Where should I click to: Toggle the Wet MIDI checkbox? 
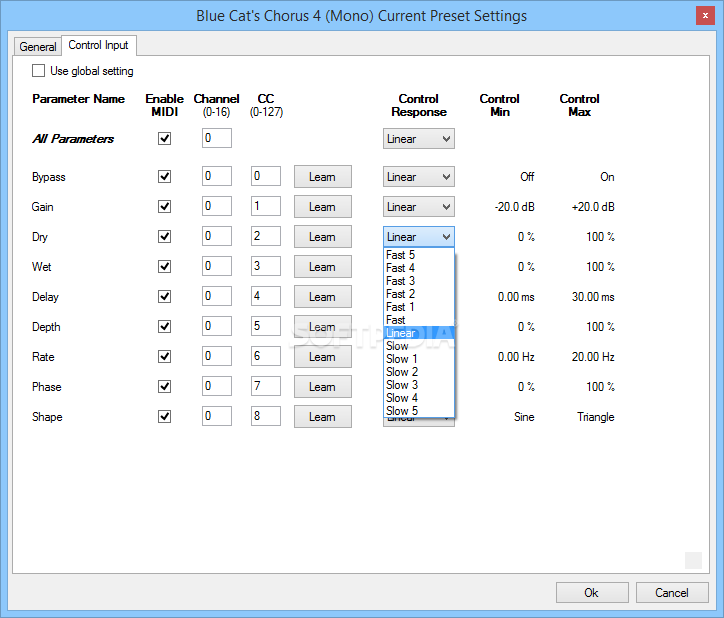[x=164, y=267]
